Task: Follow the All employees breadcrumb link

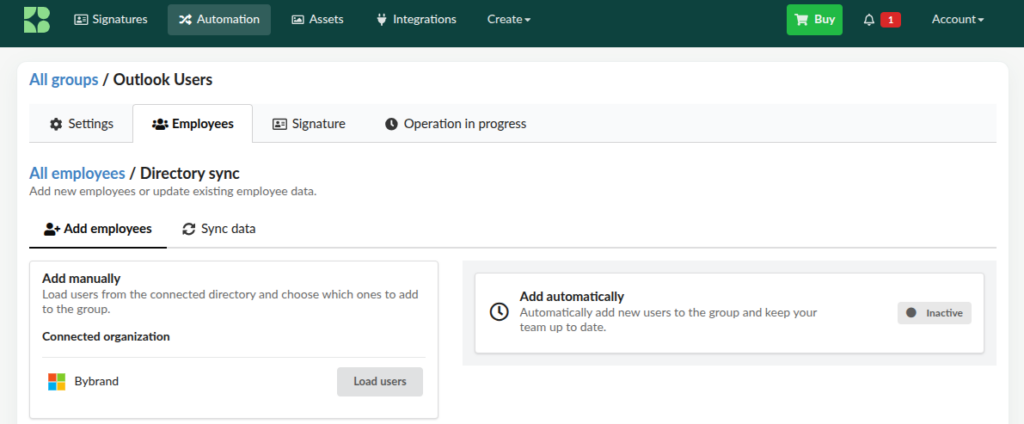Action: pos(77,173)
